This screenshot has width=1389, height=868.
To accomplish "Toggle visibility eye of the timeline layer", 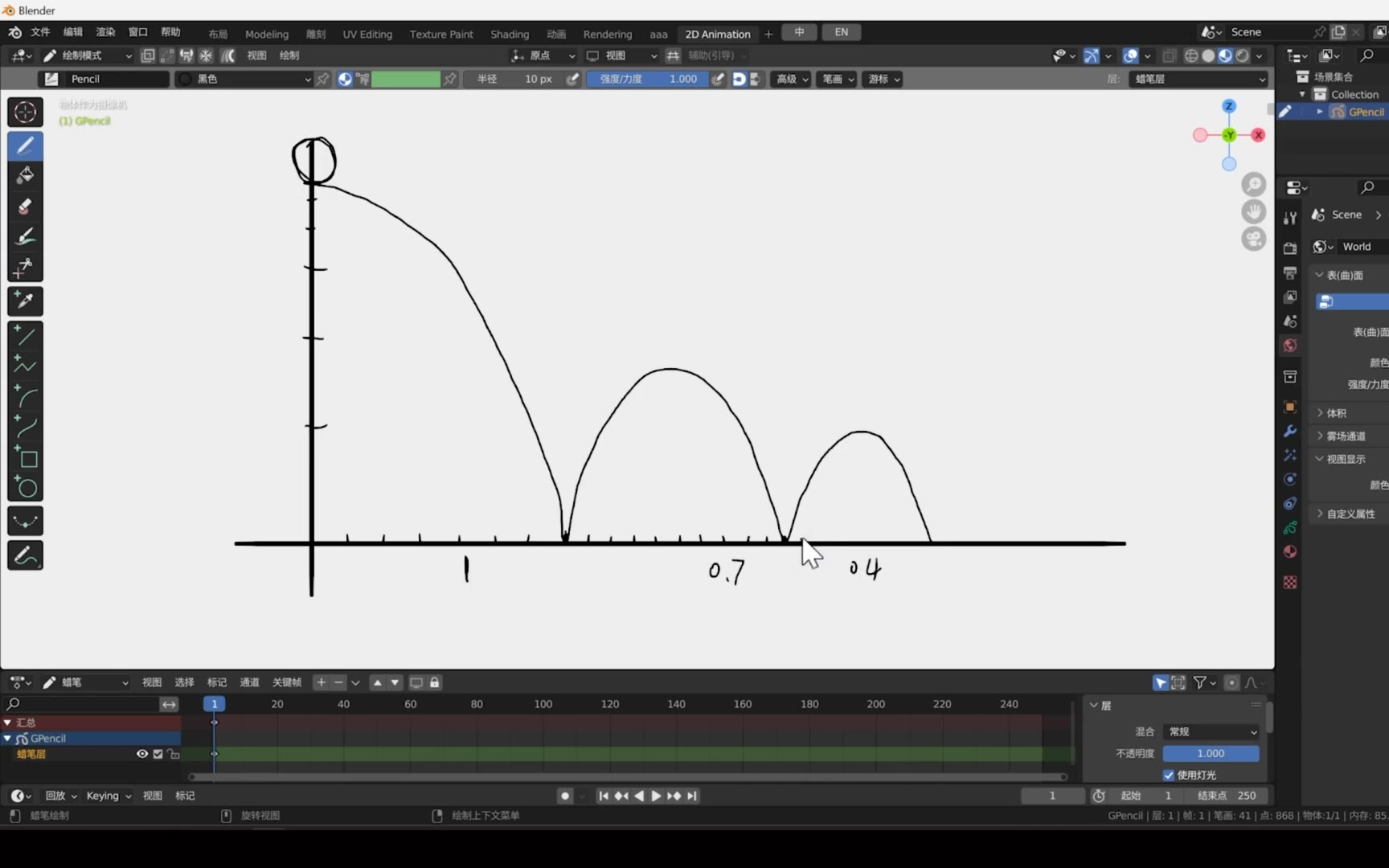I will [142, 754].
